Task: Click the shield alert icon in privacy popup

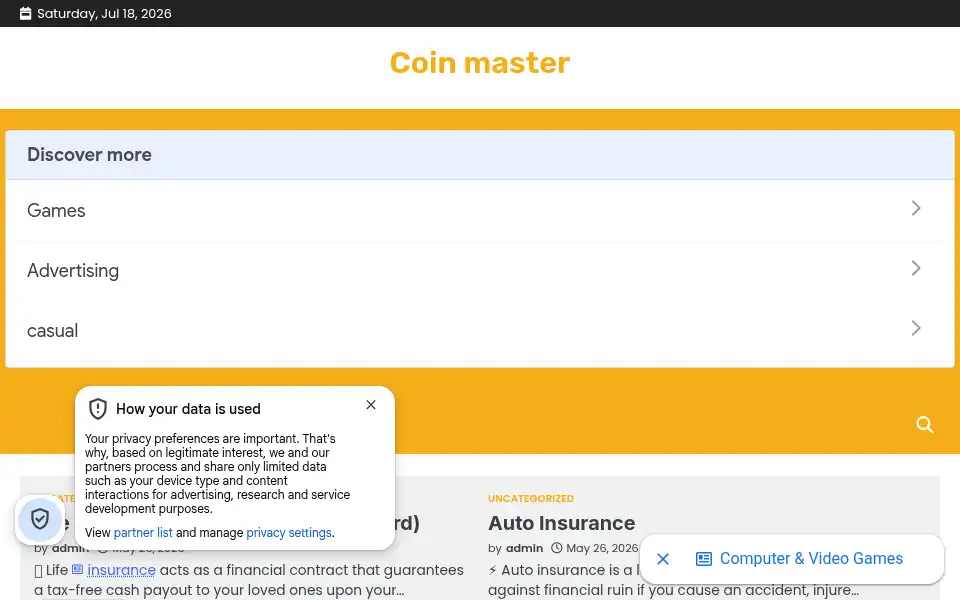Action: [98, 408]
